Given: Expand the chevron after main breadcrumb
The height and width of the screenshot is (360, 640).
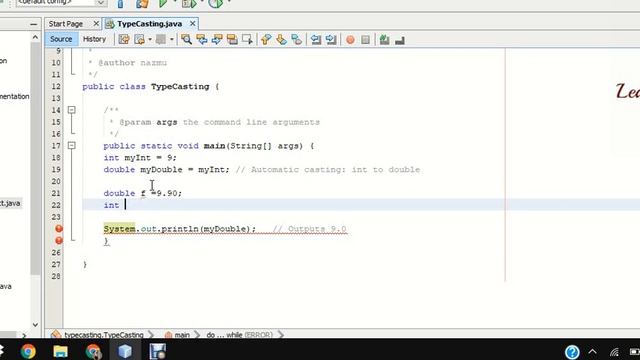Looking at the screenshot, I should [x=198, y=335].
